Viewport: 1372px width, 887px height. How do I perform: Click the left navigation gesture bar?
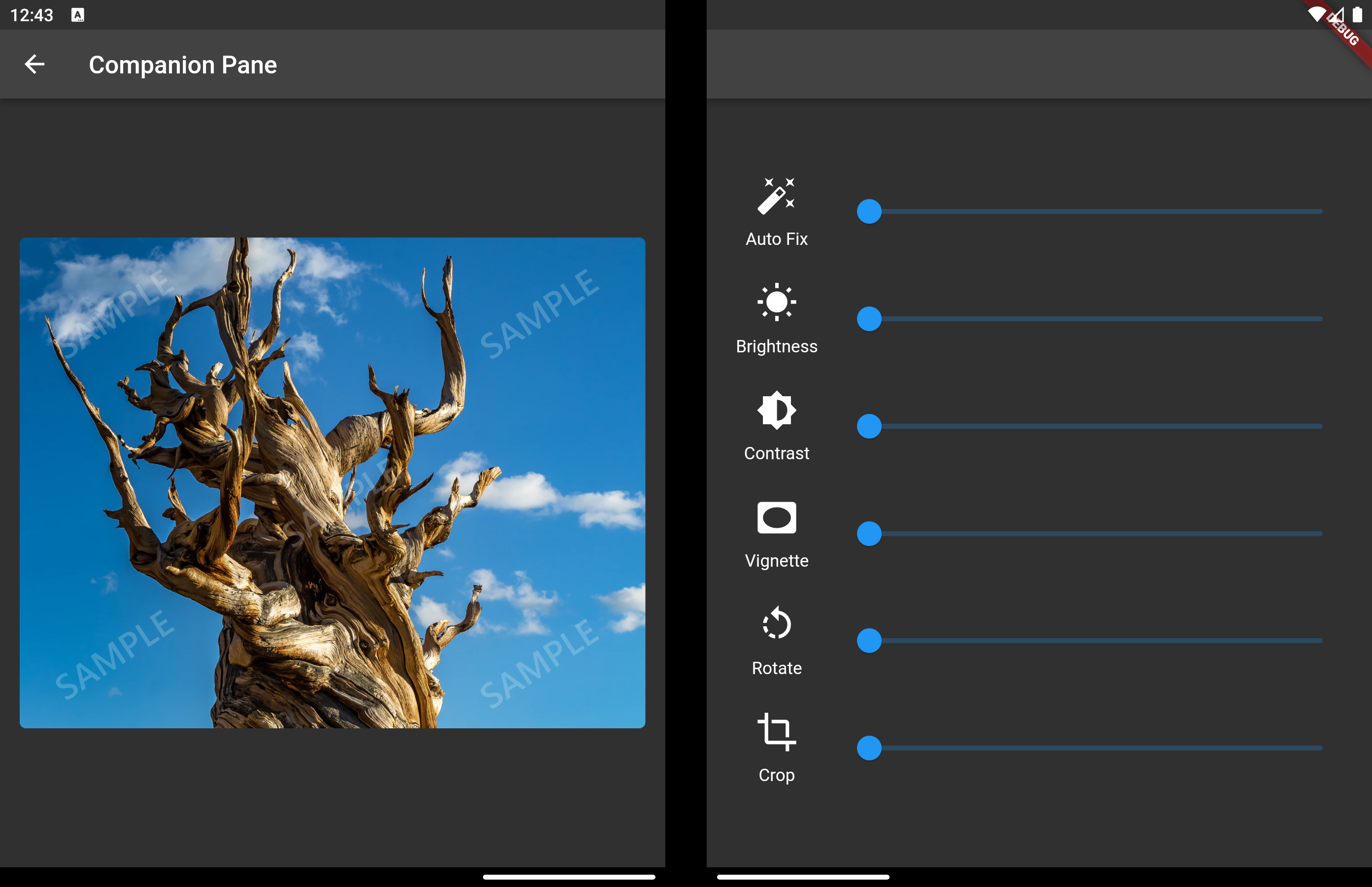click(x=569, y=877)
